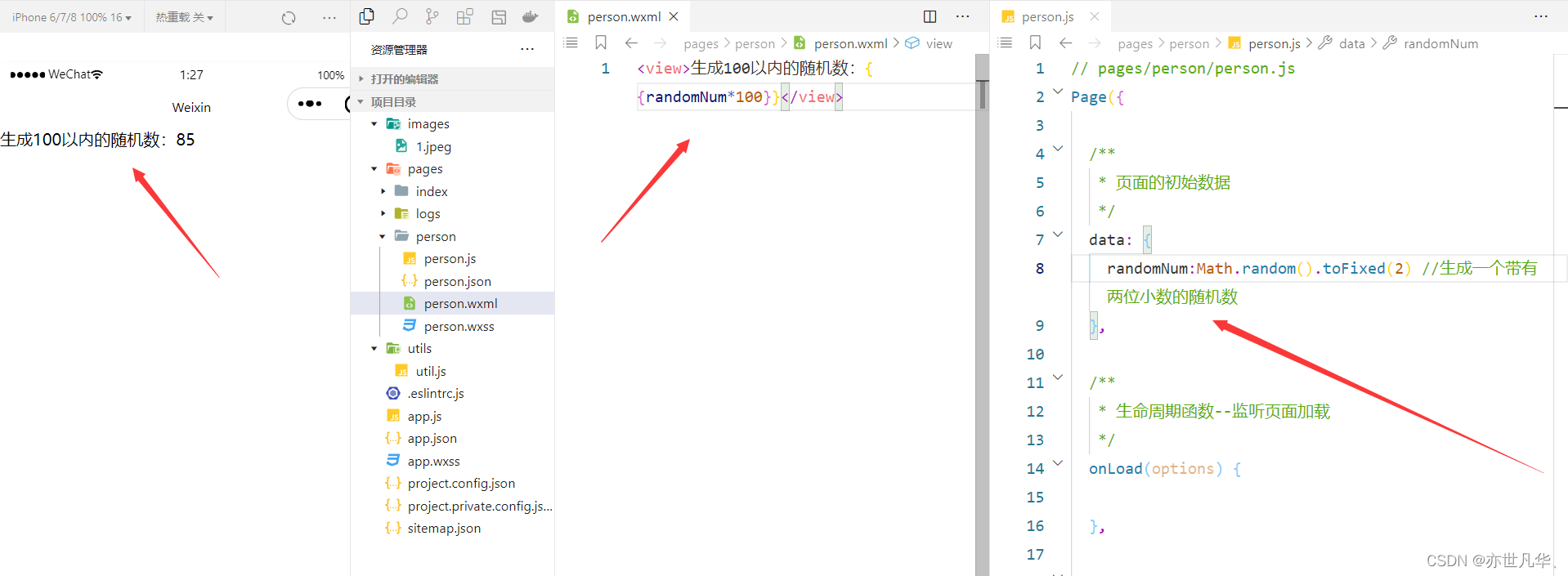Image resolution: width=1568 pixels, height=576 pixels.
Task: Open the Docker whale icon
Action: 531,16
